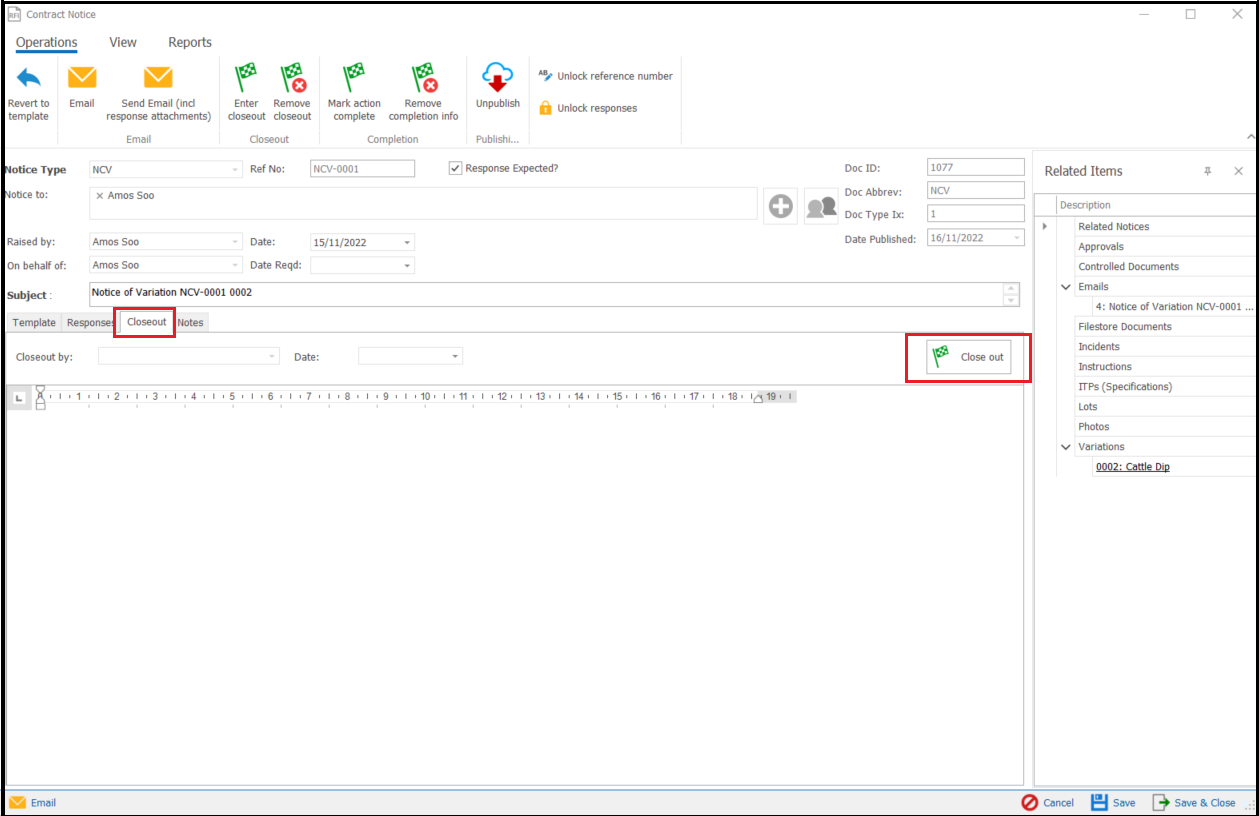Click the Ref No field
The image size is (1259, 816).
pyautogui.click(x=362, y=169)
